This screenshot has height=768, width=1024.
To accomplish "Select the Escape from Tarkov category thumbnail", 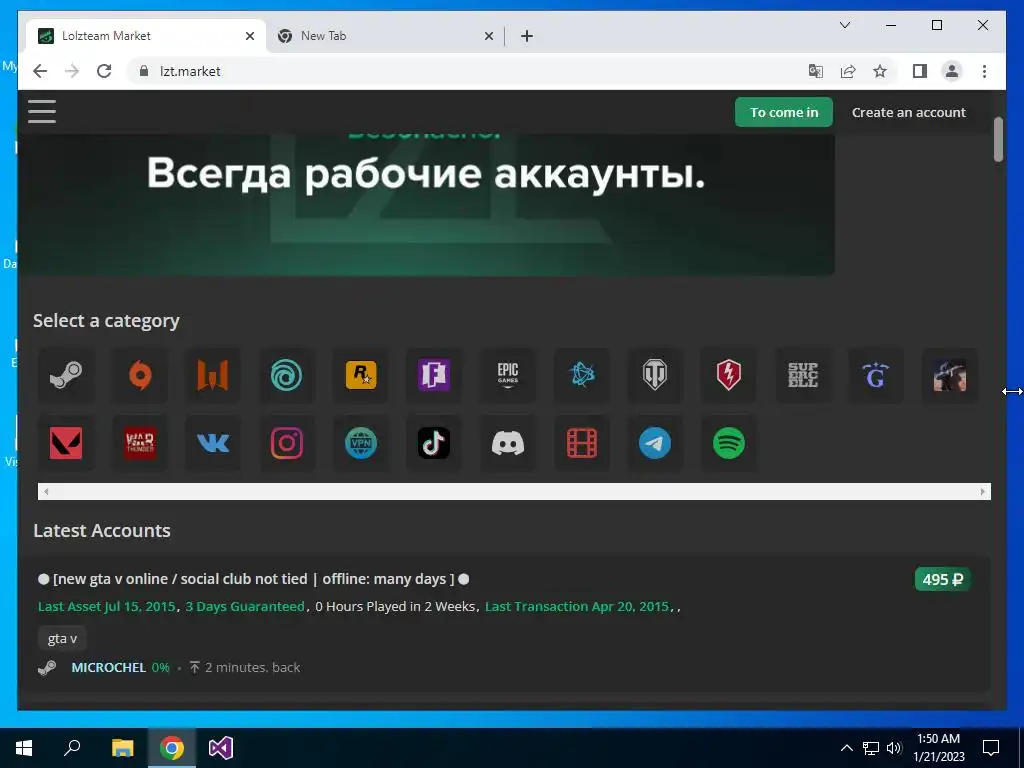I will pyautogui.click(x=950, y=376).
